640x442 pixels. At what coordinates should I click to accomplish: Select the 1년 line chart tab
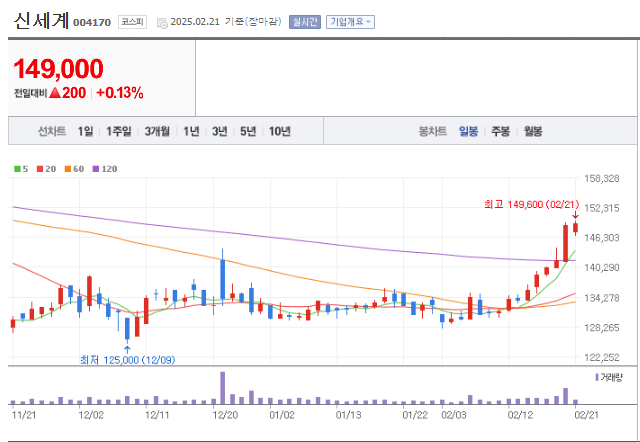(191, 131)
